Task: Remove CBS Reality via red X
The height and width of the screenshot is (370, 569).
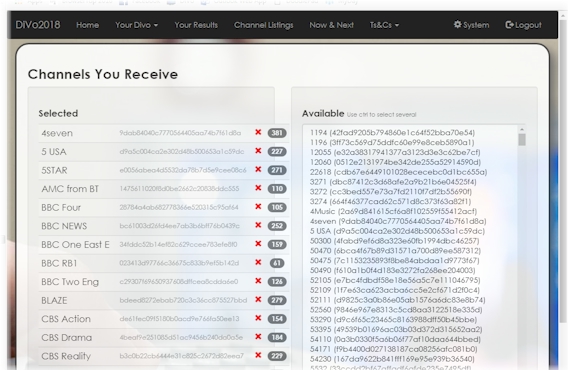Action: 258,355
